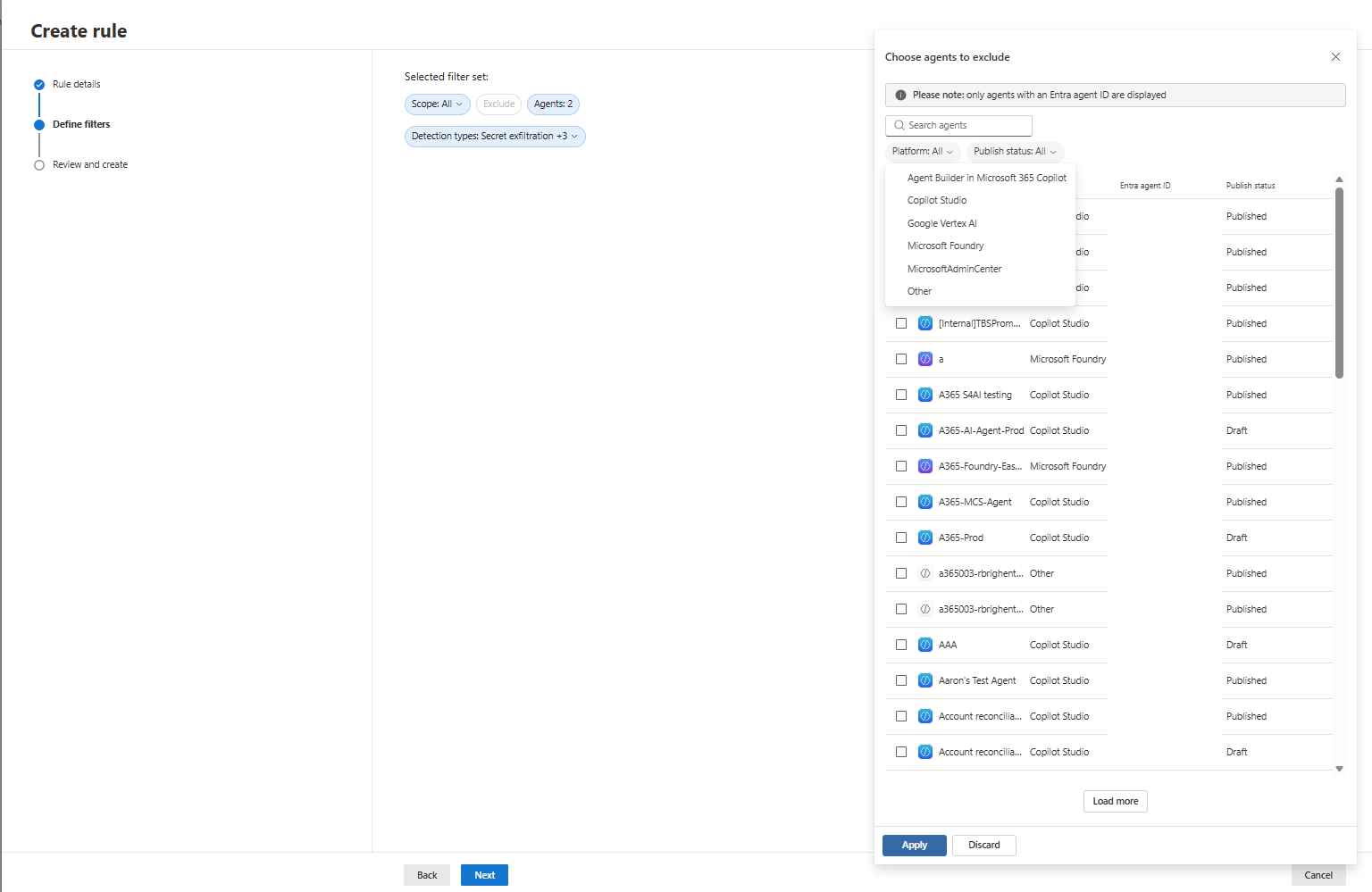The height and width of the screenshot is (892, 1372).
Task: Click the Define filters step label
Action: click(81, 125)
